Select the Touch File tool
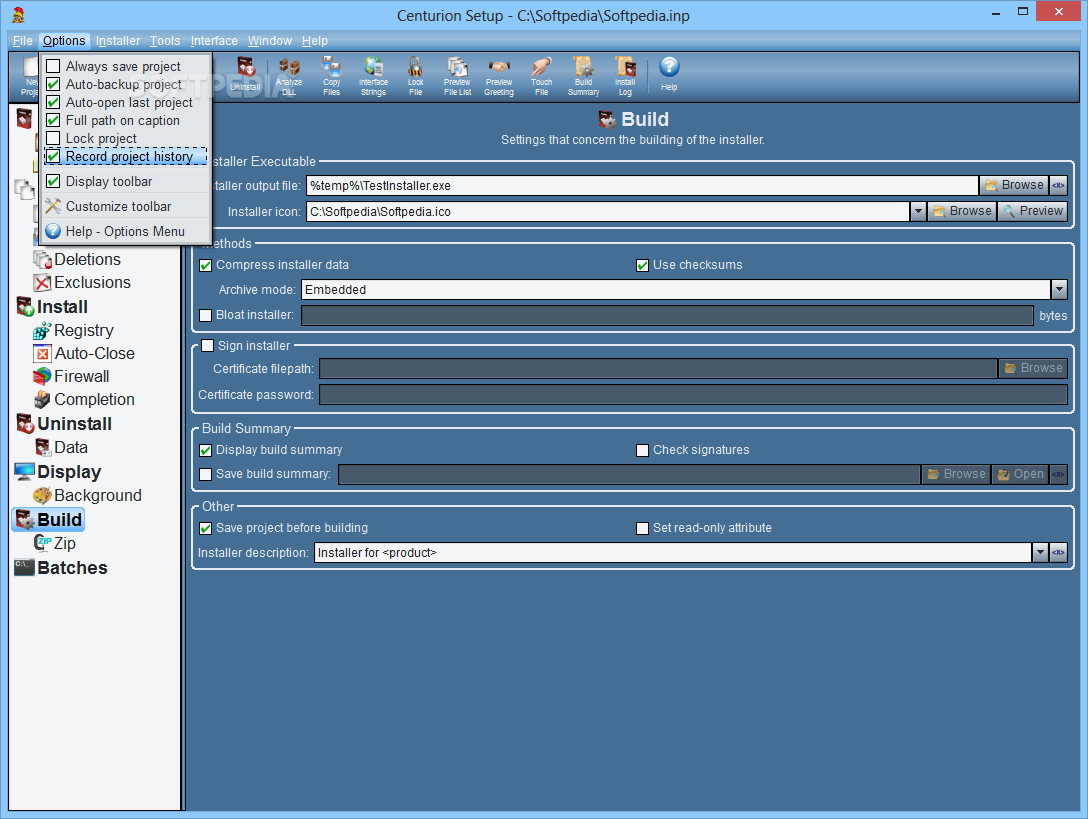This screenshot has width=1088, height=819. tap(541, 76)
